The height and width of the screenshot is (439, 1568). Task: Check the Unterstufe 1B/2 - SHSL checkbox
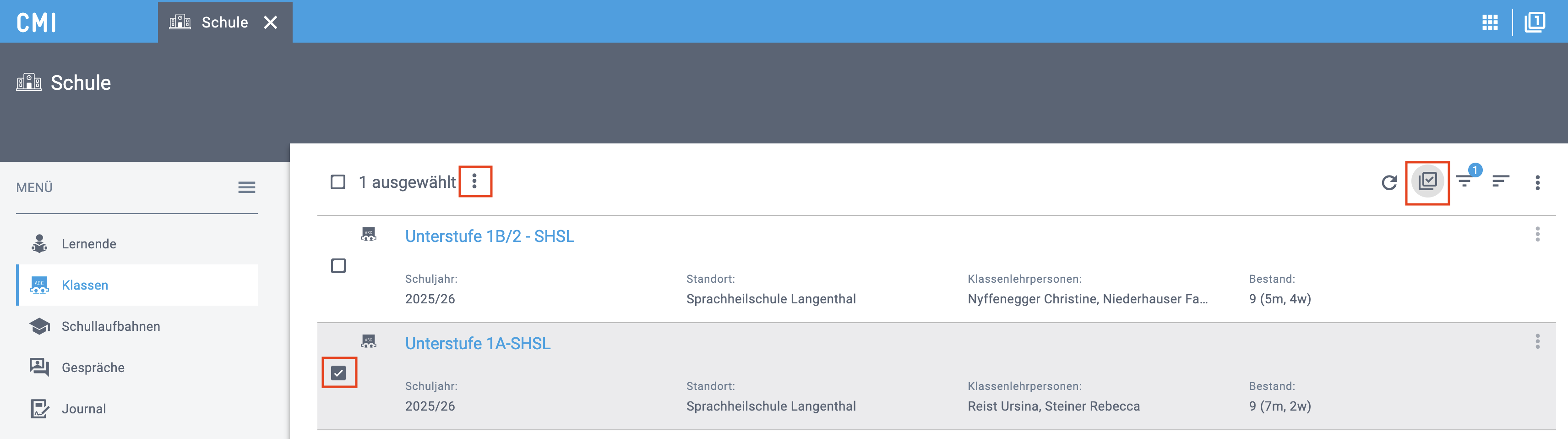pos(338,266)
